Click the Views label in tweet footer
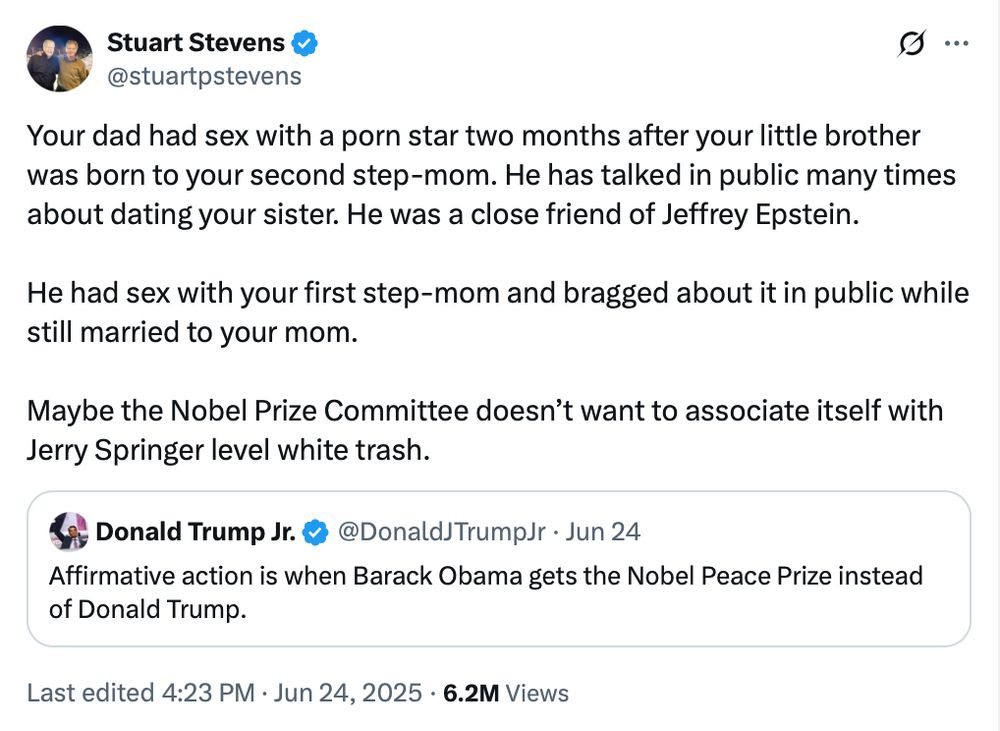The image size is (1000, 731). click(x=537, y=693)
